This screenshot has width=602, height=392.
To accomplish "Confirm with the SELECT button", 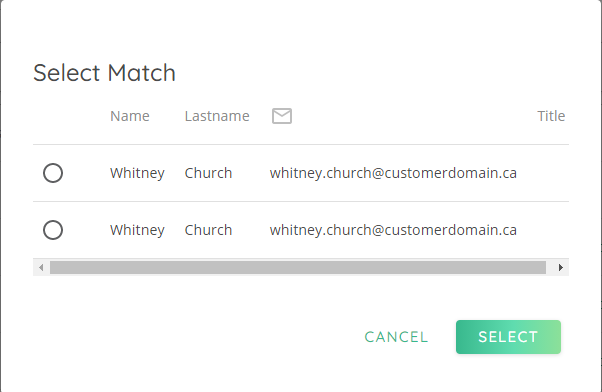I will pyautogui.click(x=508, y=337).
